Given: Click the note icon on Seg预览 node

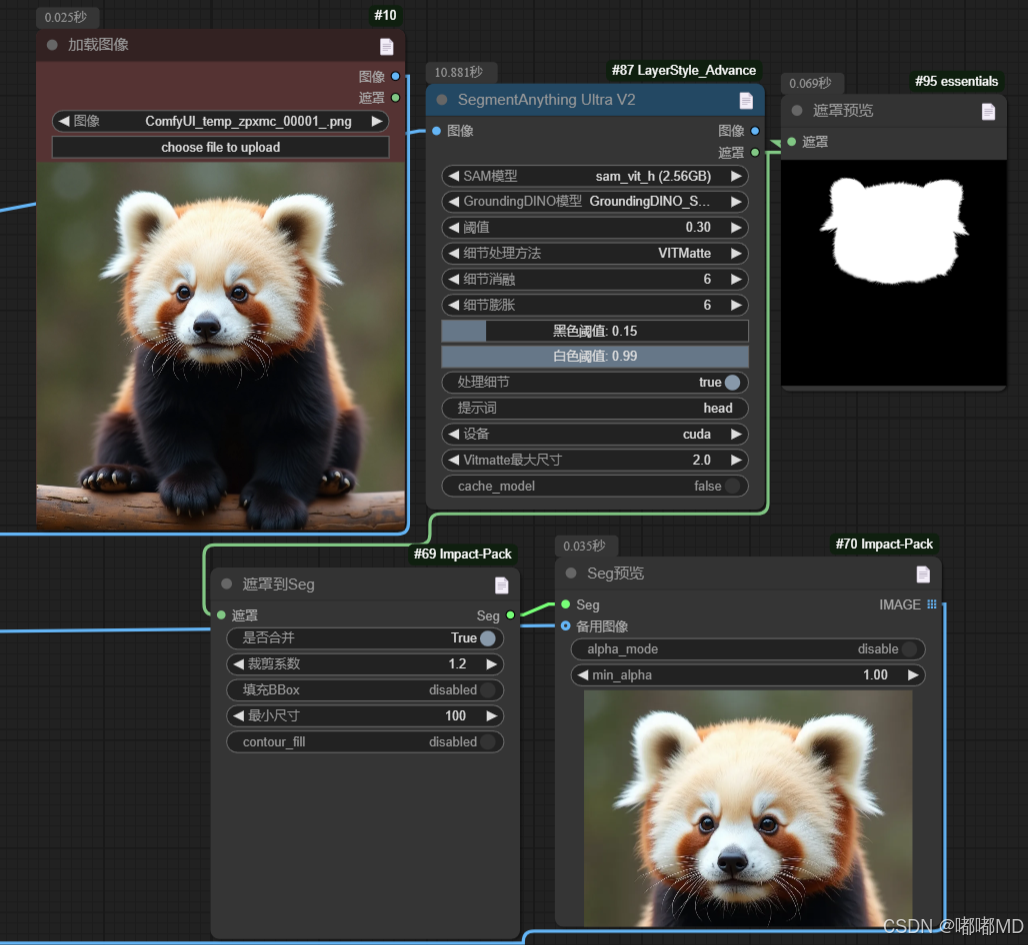Looking at the screenshot, I should [x=923, y=574].
